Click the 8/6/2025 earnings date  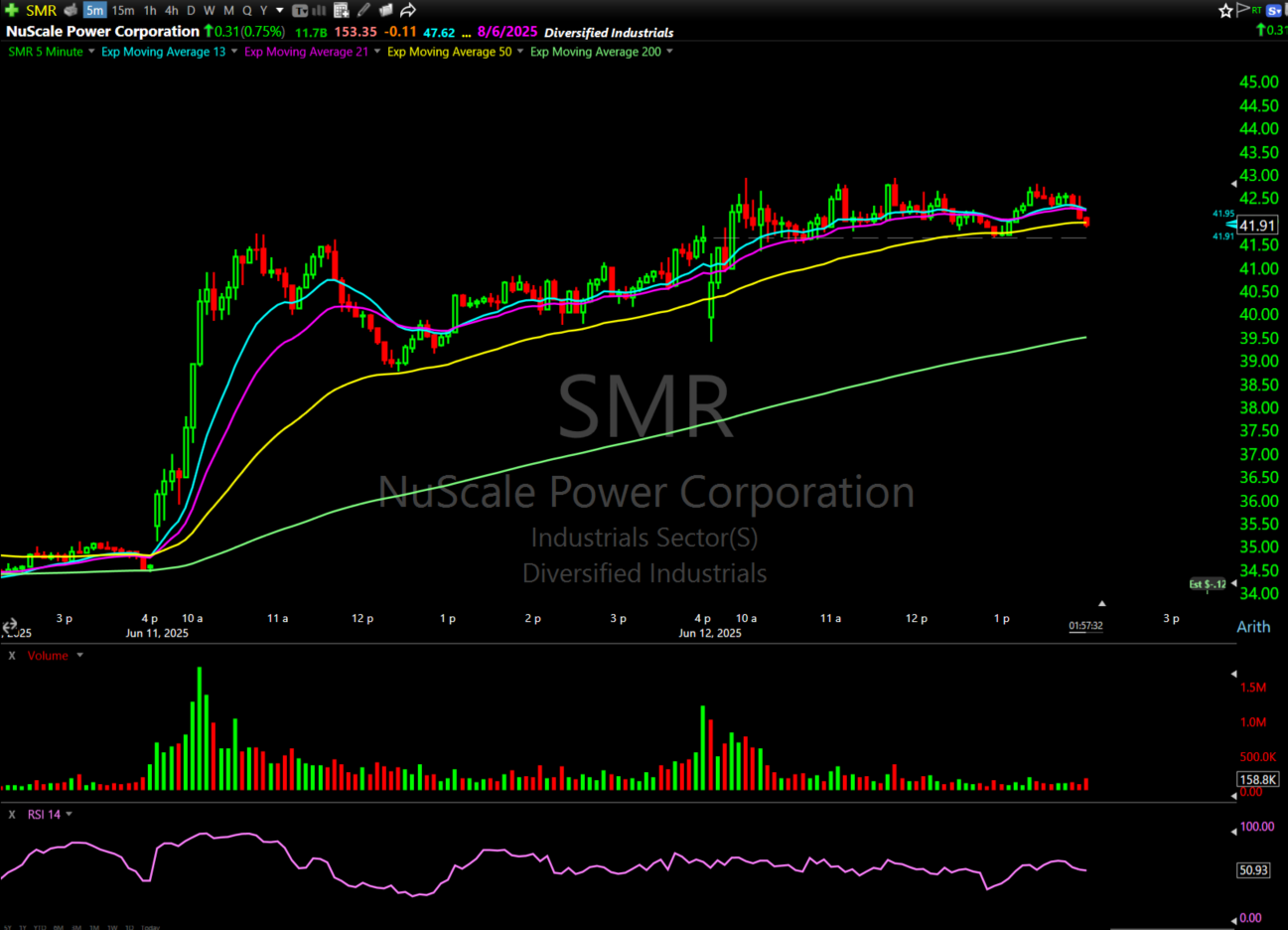[x=507, y=32]
